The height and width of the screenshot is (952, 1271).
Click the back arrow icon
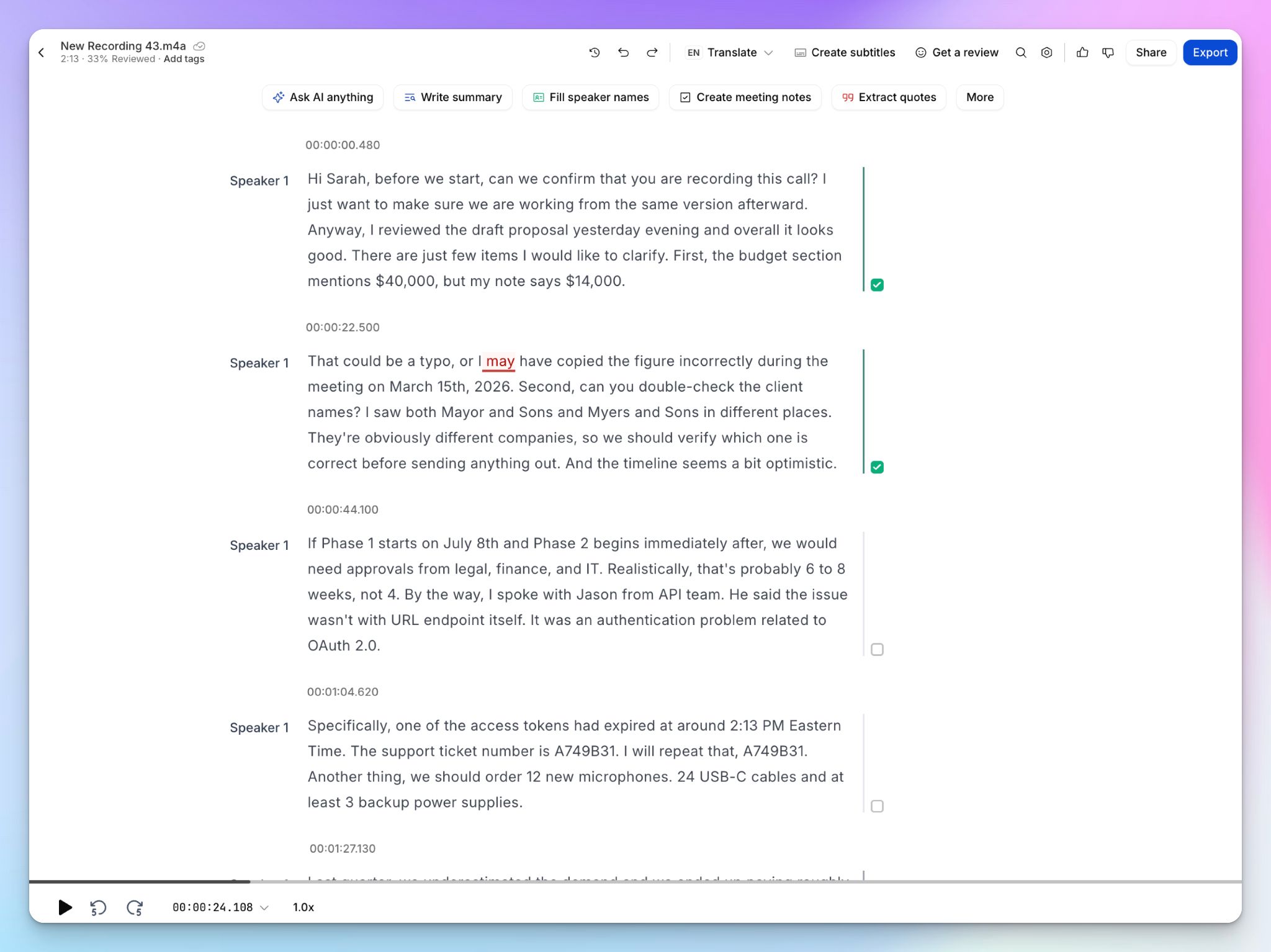(42, 53)
